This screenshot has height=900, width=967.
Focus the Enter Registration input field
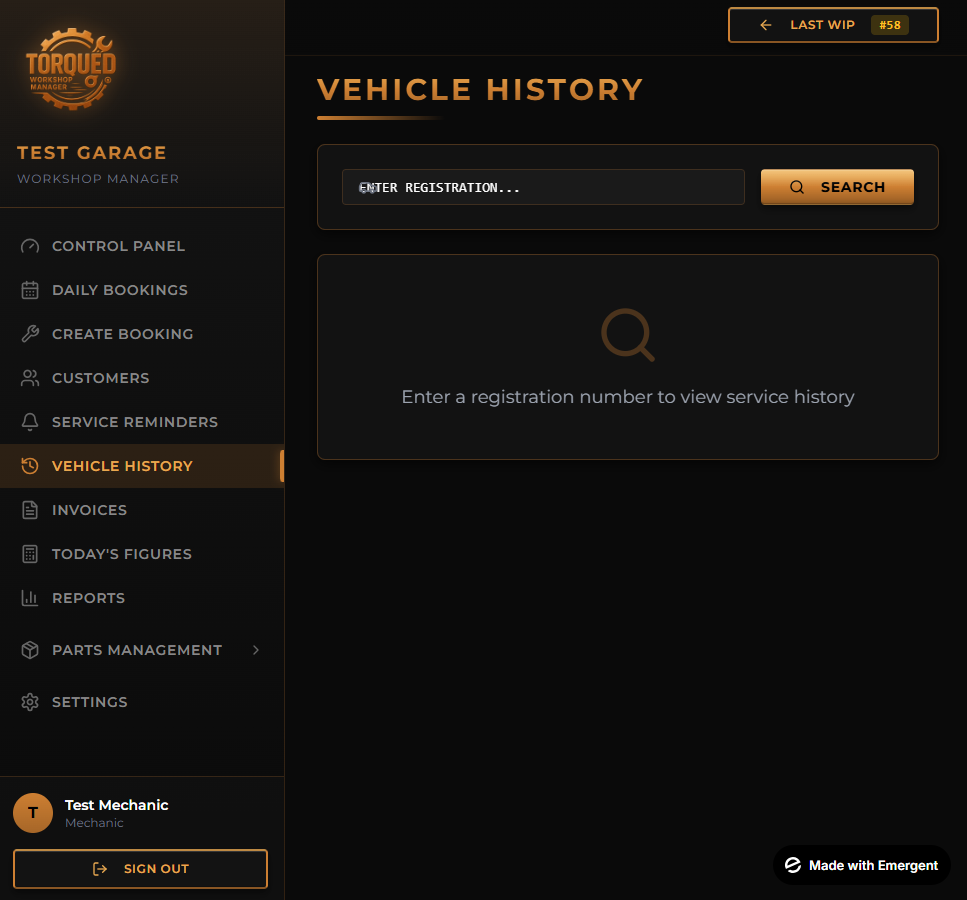(x=543, y=187)
